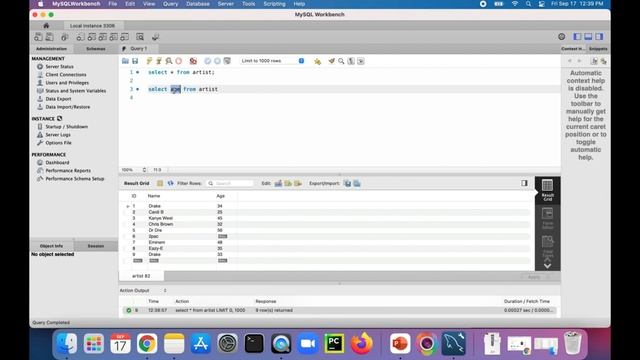Create a new table toolbar icon
Screen dimensions: 640x360
(x=91, y=37)
